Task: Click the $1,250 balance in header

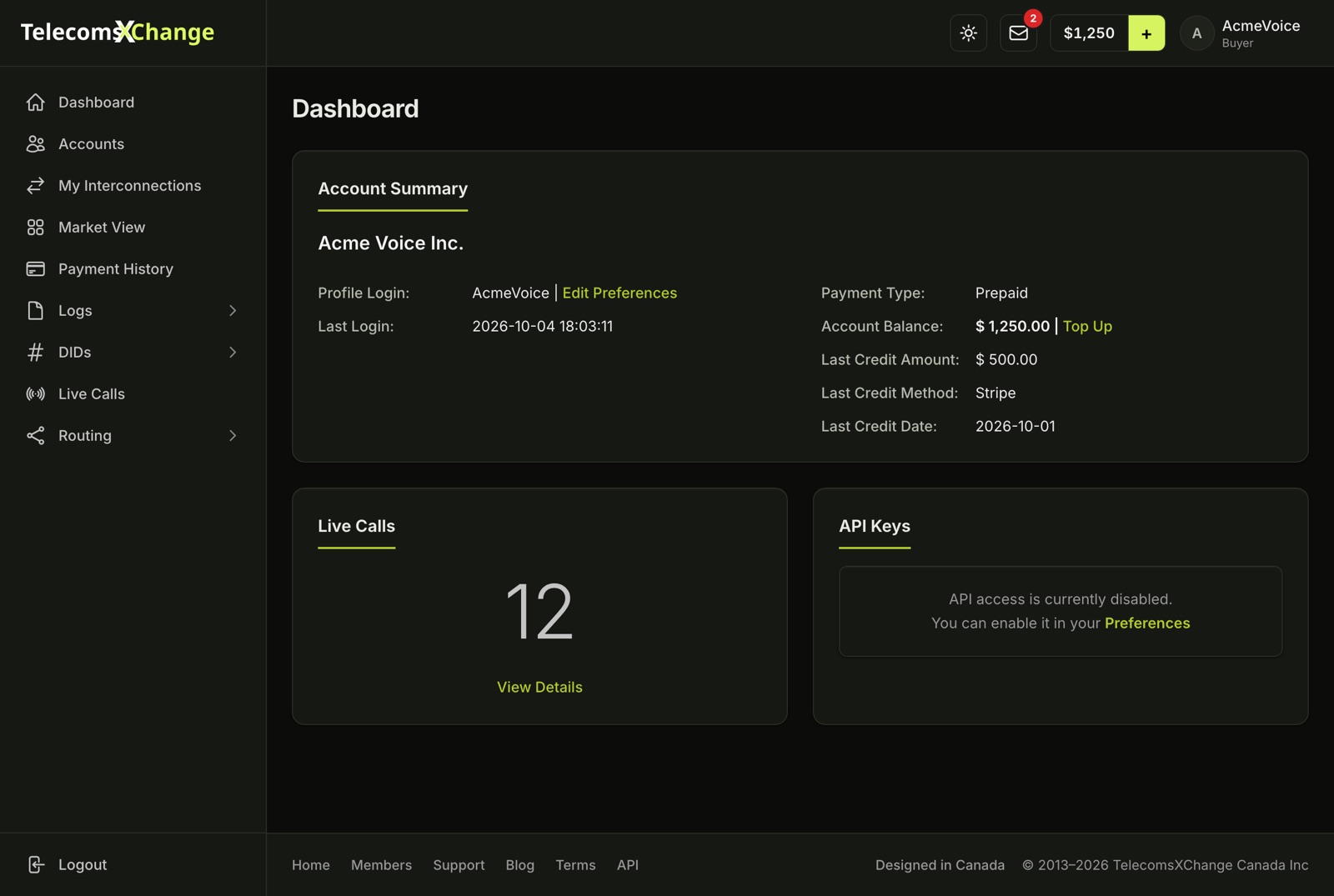Action: coord(1089,33)
